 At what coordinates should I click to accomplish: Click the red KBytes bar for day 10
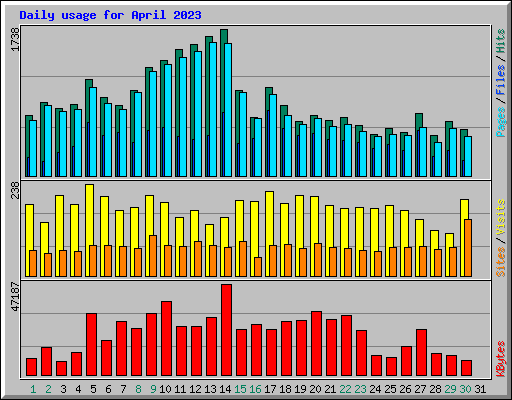coord(167,339)
